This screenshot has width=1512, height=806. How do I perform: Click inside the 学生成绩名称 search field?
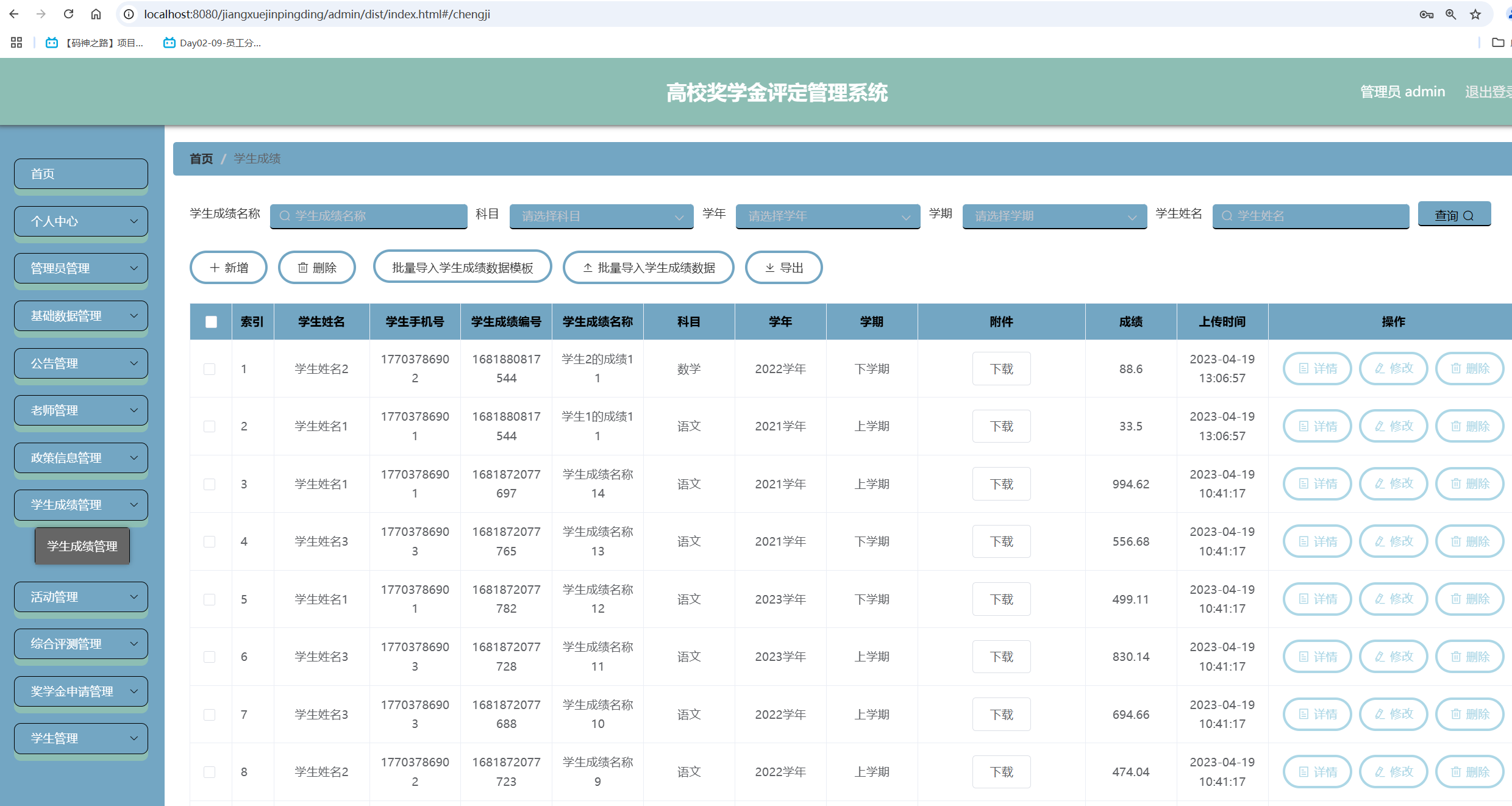(369, 216)
